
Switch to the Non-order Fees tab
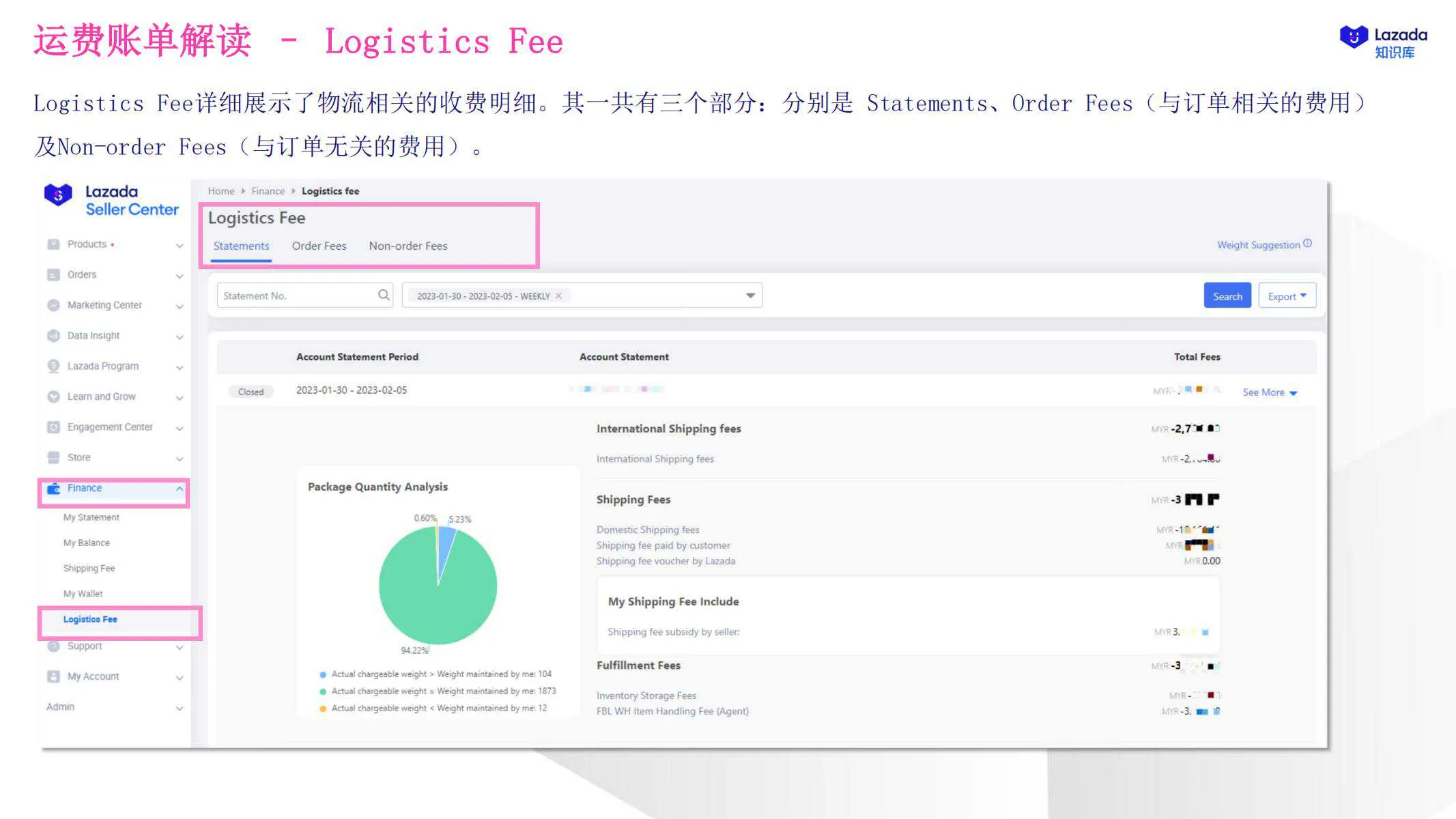[x=408, y=246]
